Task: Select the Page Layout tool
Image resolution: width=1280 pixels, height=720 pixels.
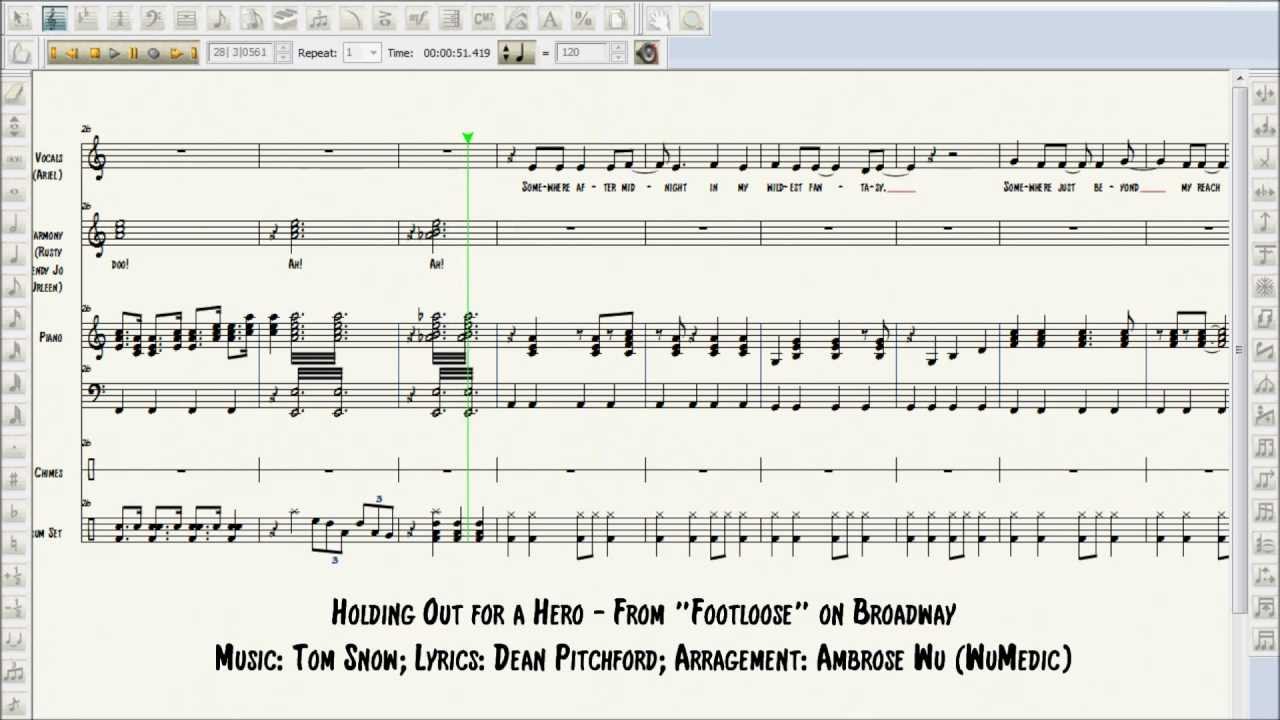Action: pos(616,19)
